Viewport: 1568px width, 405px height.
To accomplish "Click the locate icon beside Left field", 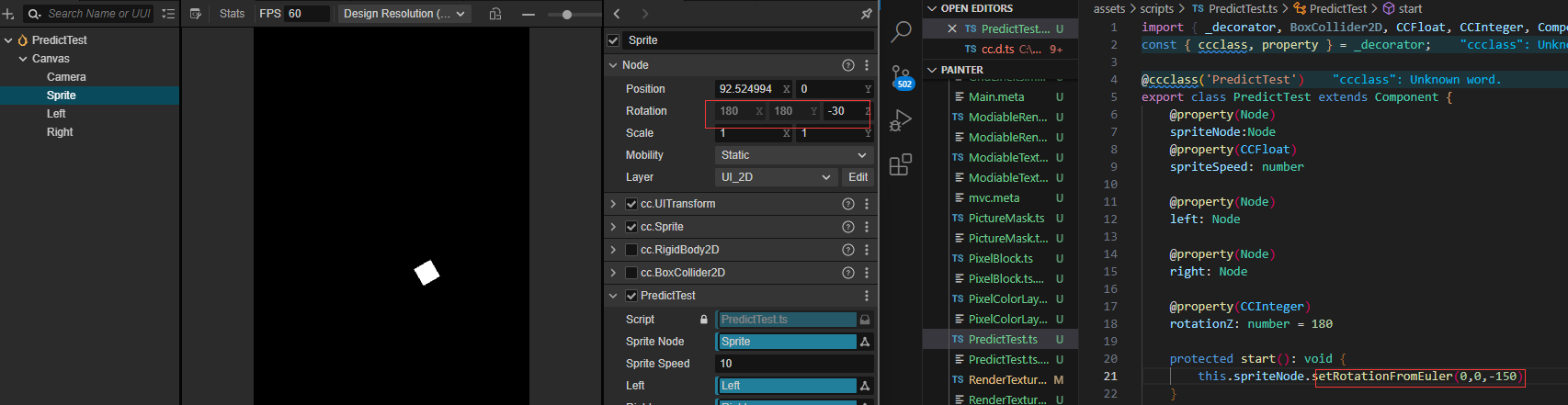I will (x=865, y=386).
